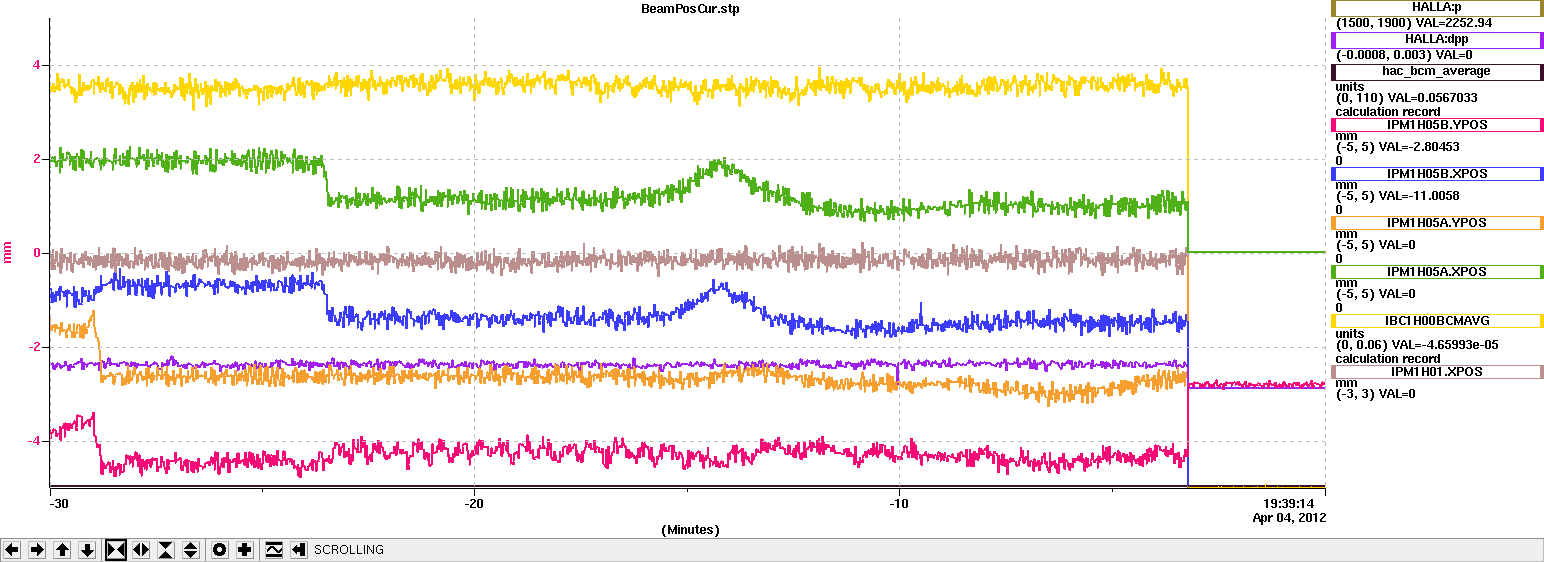Click the circle auto-scale icon
1544x562 pixels.
tap(220, 550)
